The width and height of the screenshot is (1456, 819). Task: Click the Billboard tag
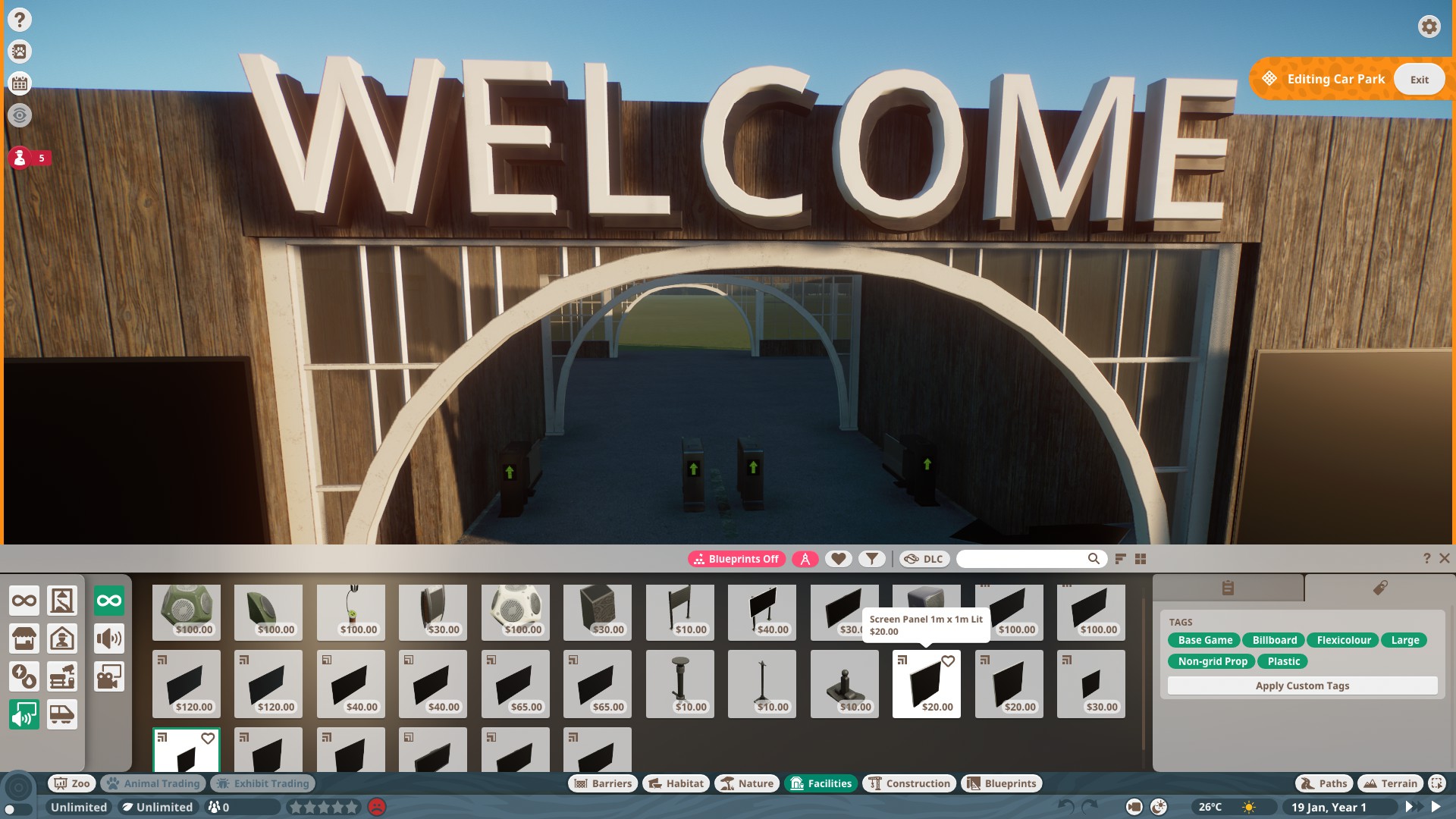pyautogui.click(x=1274, y=640)
